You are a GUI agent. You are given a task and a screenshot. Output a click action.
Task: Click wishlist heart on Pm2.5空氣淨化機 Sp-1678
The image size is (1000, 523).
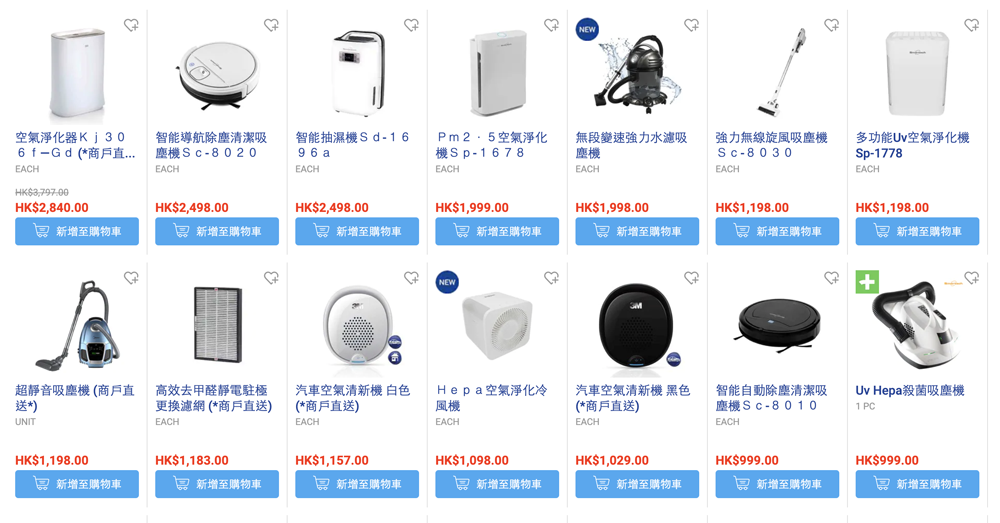[552, 25]
